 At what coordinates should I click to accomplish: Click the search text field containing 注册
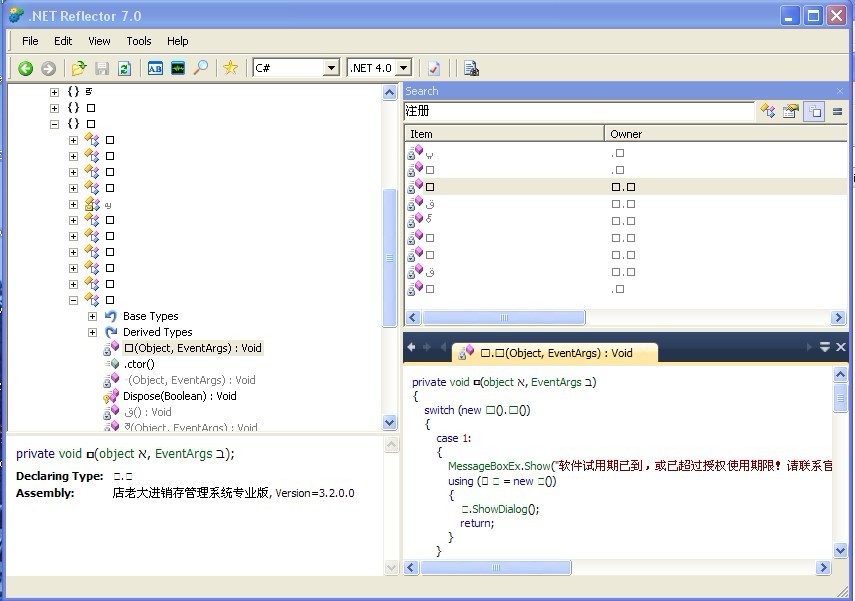pos(580,111)
